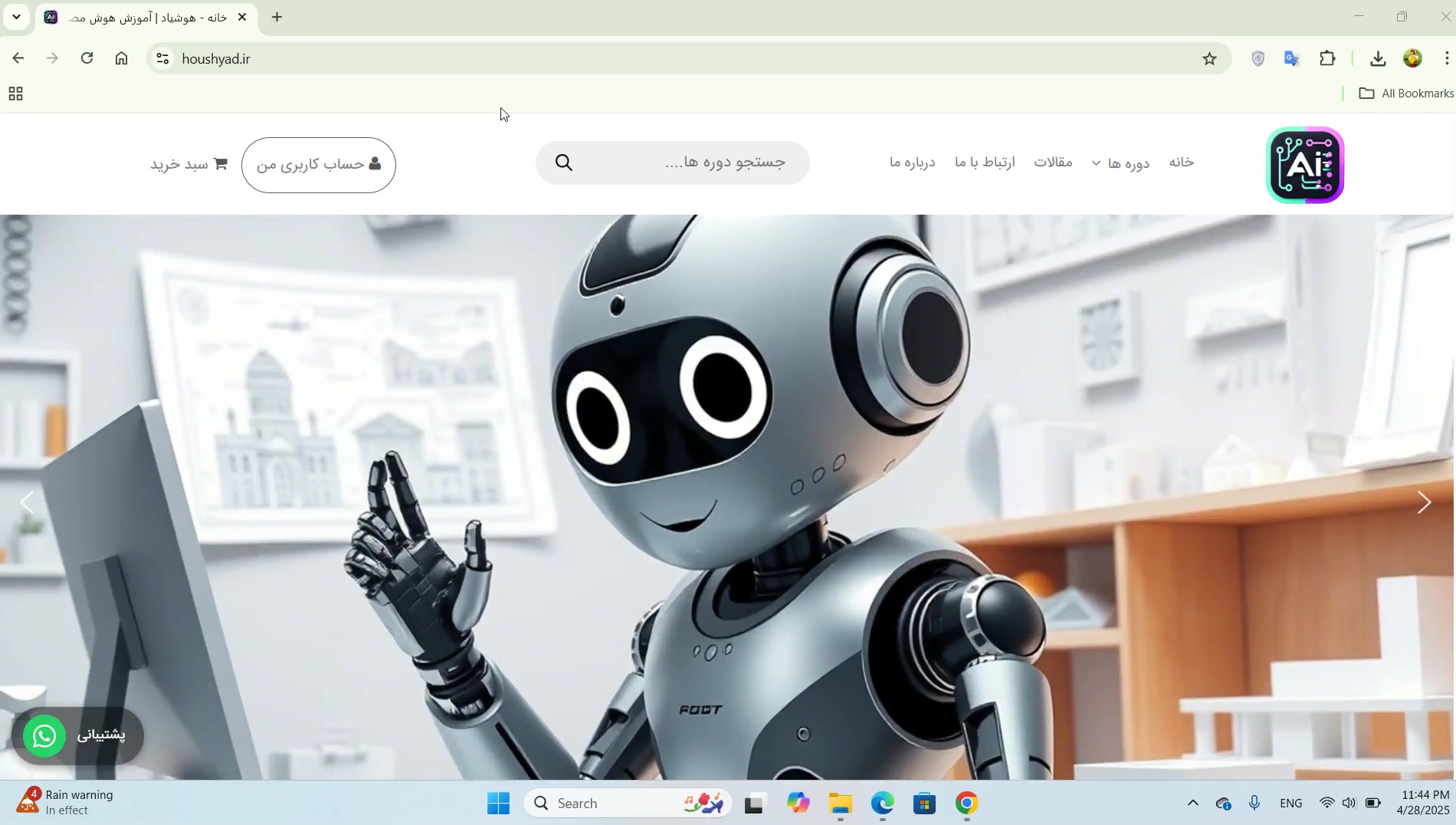Viewport: 1456px width, 825px height.
Task: Switch ENG input language
Action: pyautogui.click(x=1291, y=804)
